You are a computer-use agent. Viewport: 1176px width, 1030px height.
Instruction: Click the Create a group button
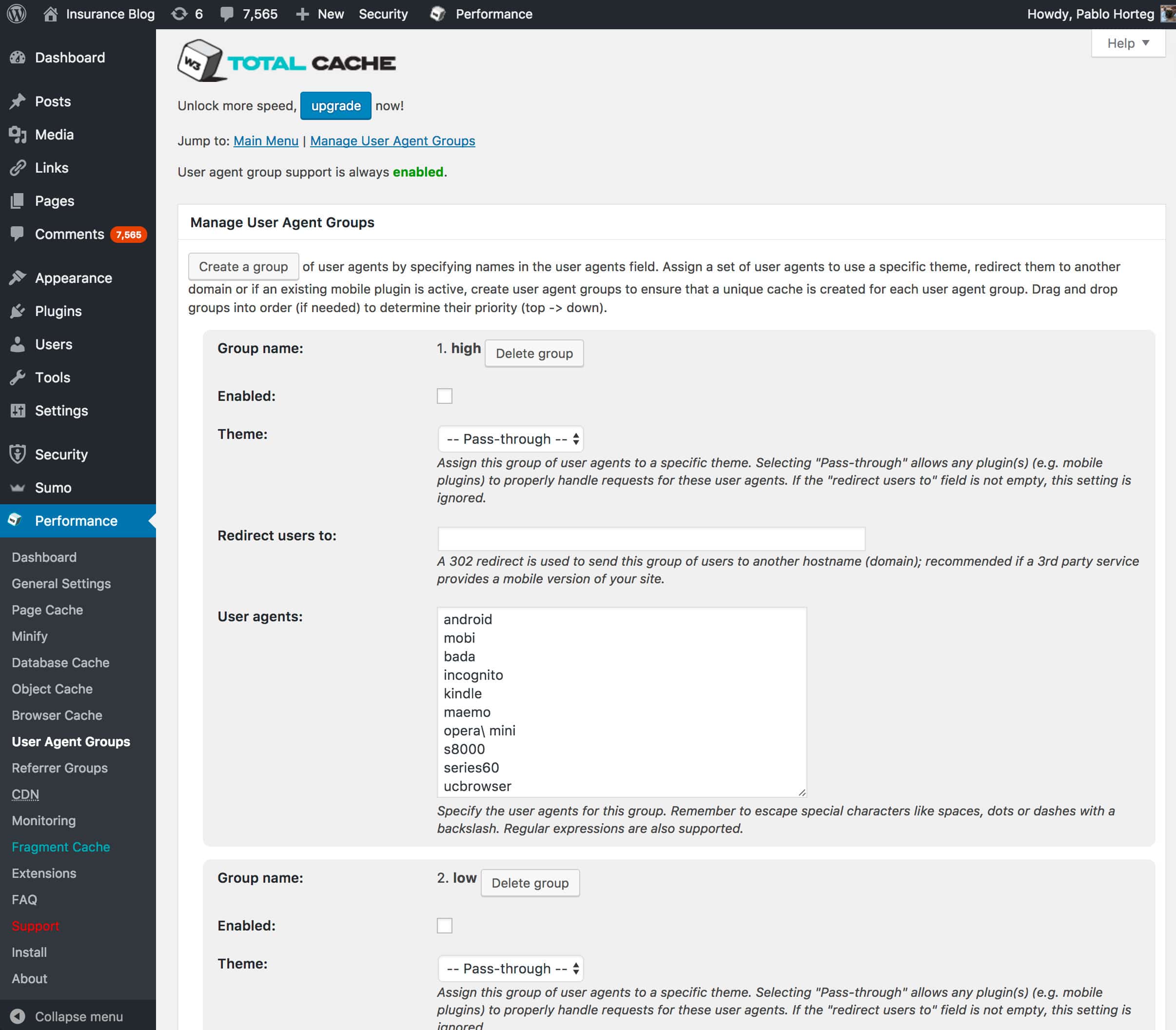click(x=243, y=267)
